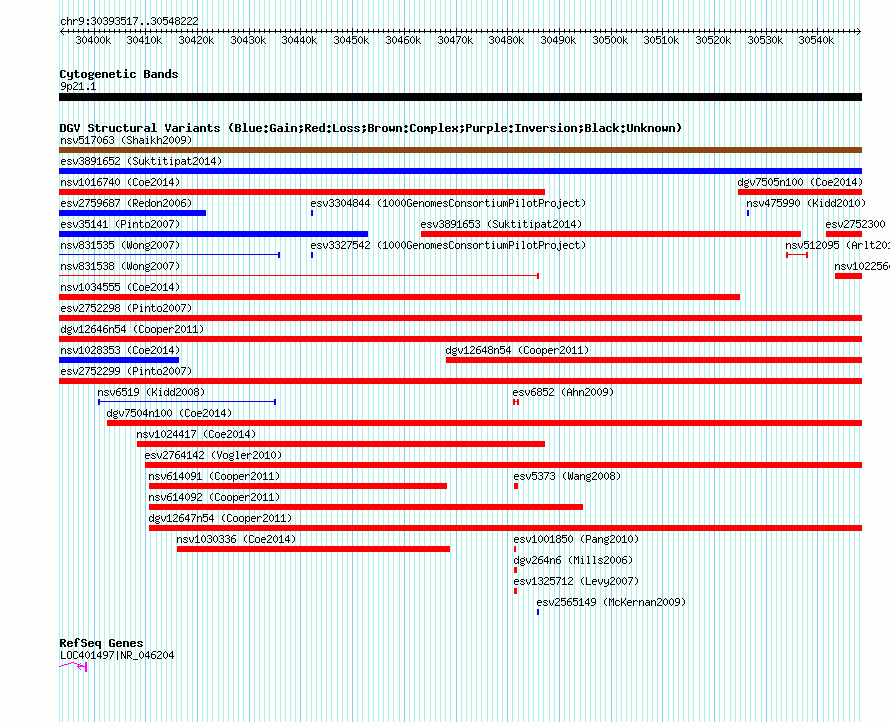Click the red esv3891653 loss bar
The height and width of the screenshot is (722, 890).
coord(611,234)
